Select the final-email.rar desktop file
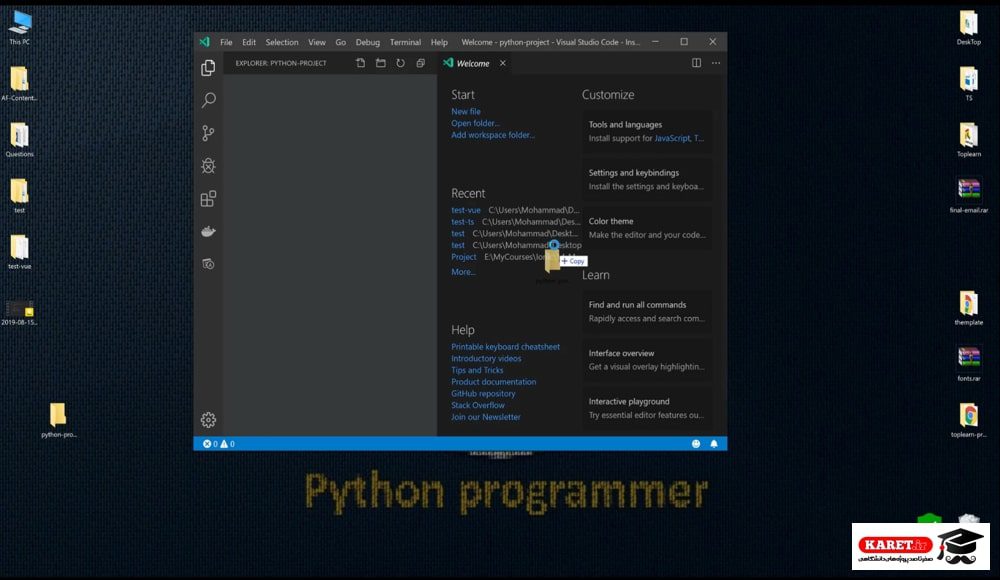The height and width of the screenshot is (580, 1000). coord(968,196)
